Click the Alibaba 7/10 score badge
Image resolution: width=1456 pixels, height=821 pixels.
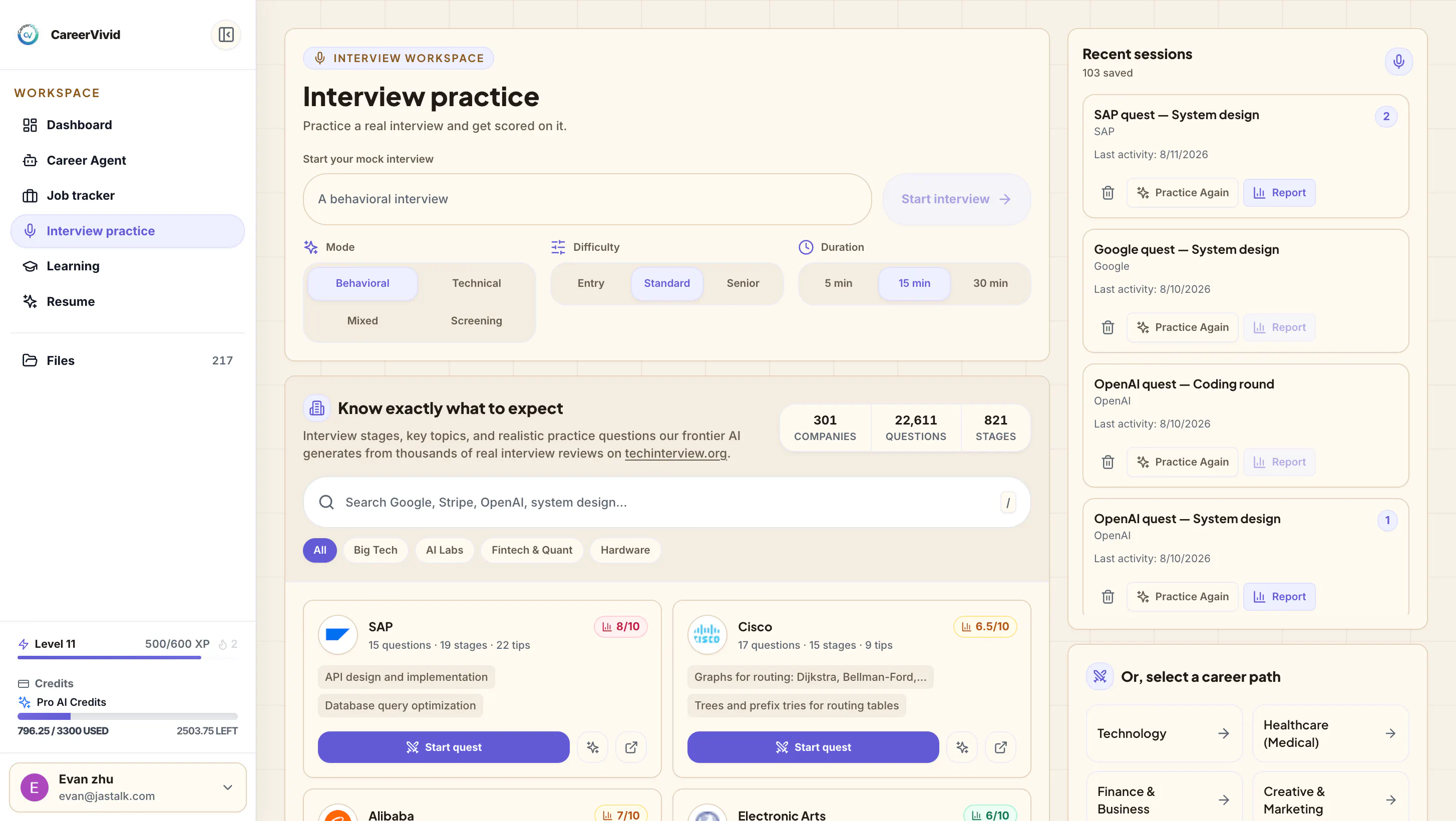621,815
